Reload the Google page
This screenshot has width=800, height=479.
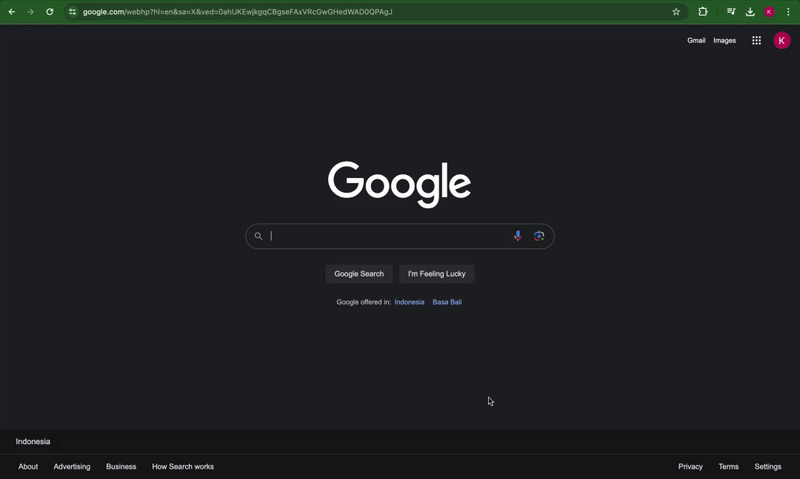coord(49,12)
